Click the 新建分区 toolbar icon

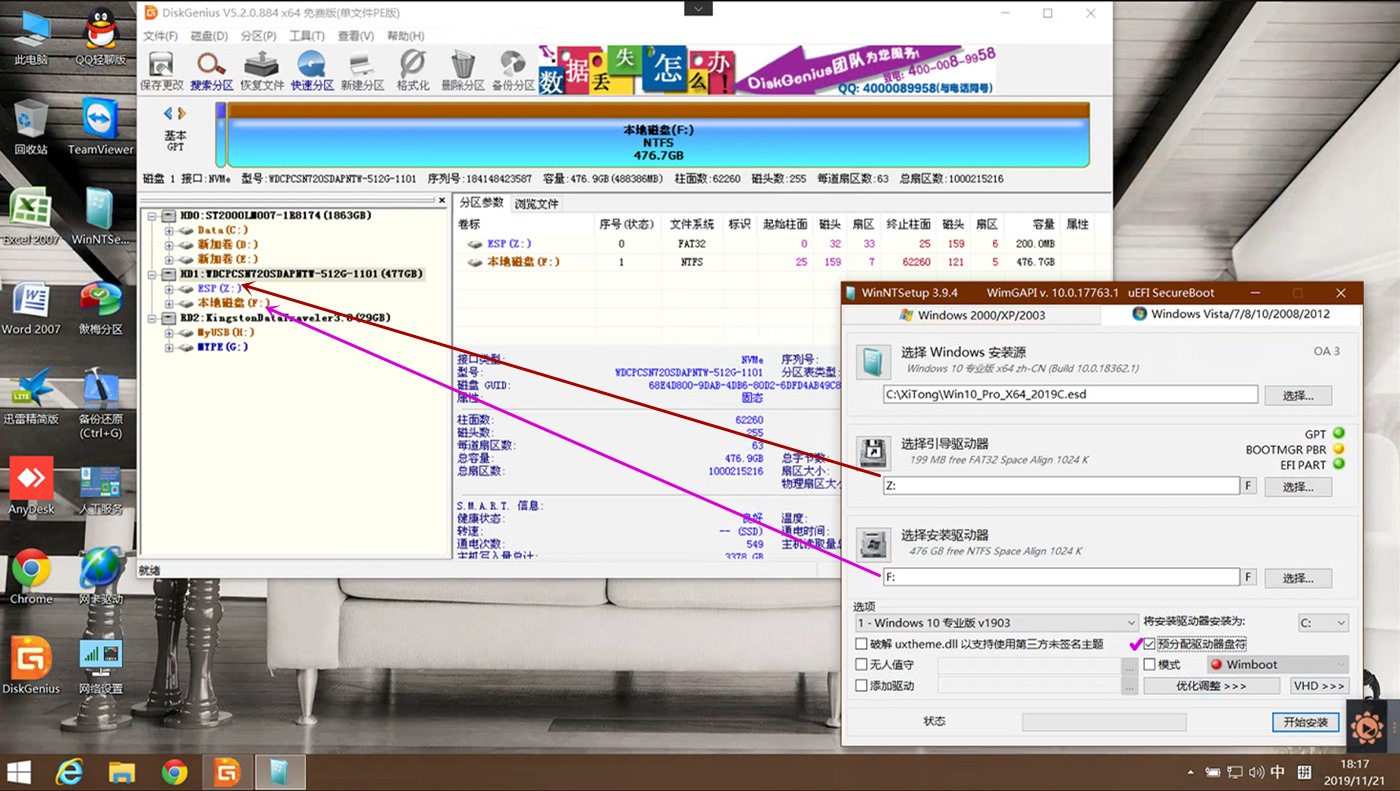[x=362, y=70]
